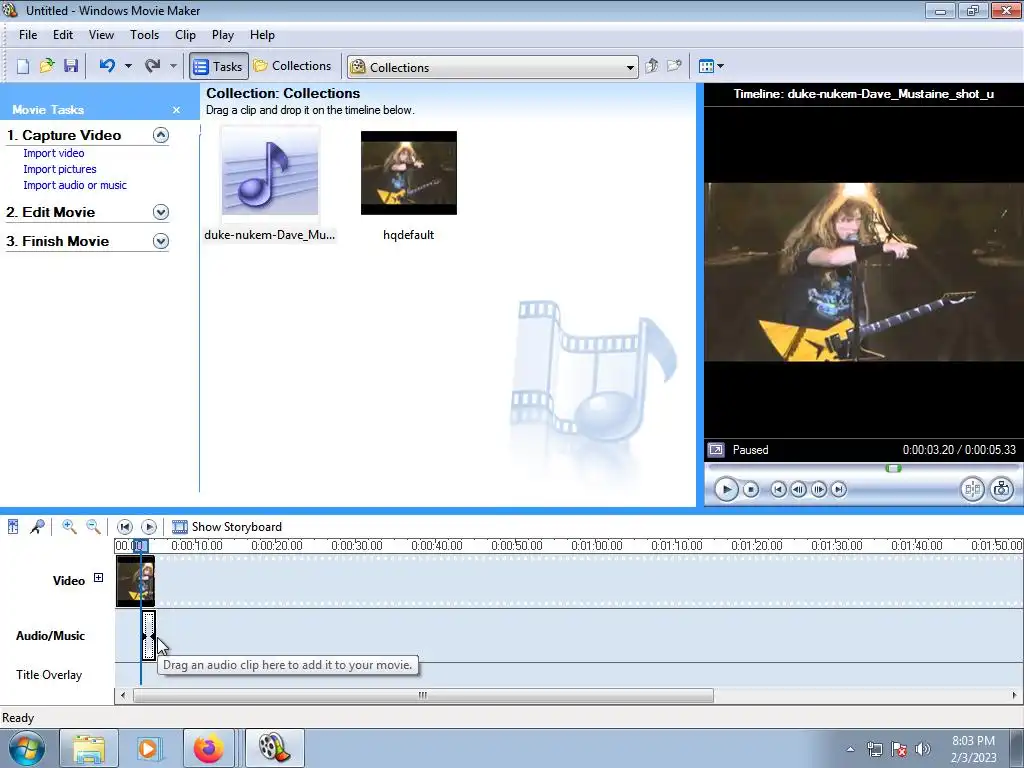Click the Import pictures link
This screenshot has width=1024, height=768.
coord(59,169)
